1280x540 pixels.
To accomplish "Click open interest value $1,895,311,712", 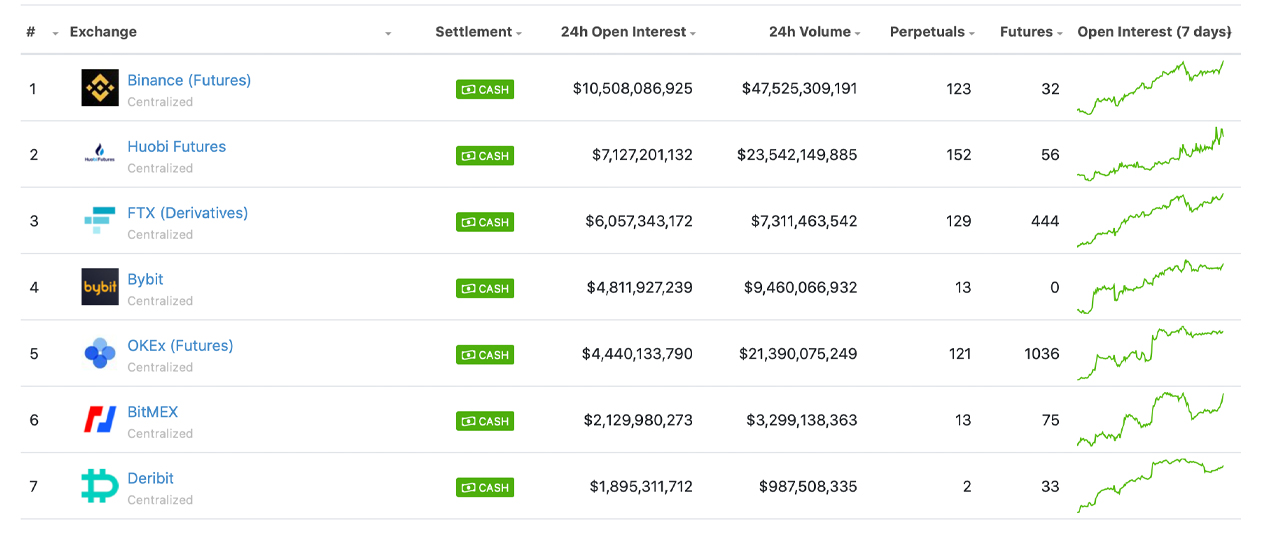I will click(641, 487).
